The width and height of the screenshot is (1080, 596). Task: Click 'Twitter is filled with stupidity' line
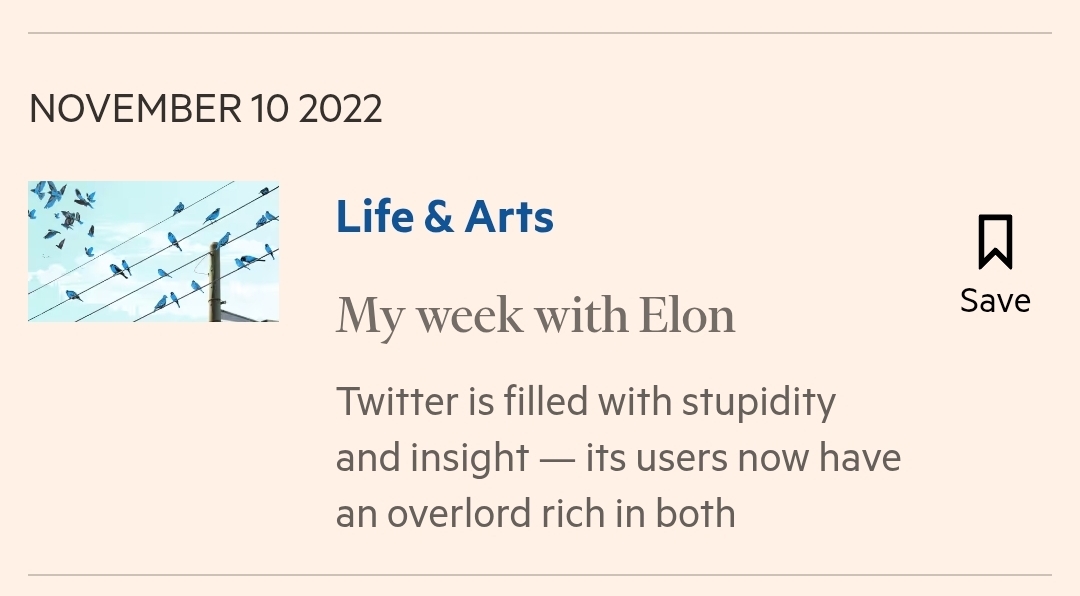(x=585, y=402)
